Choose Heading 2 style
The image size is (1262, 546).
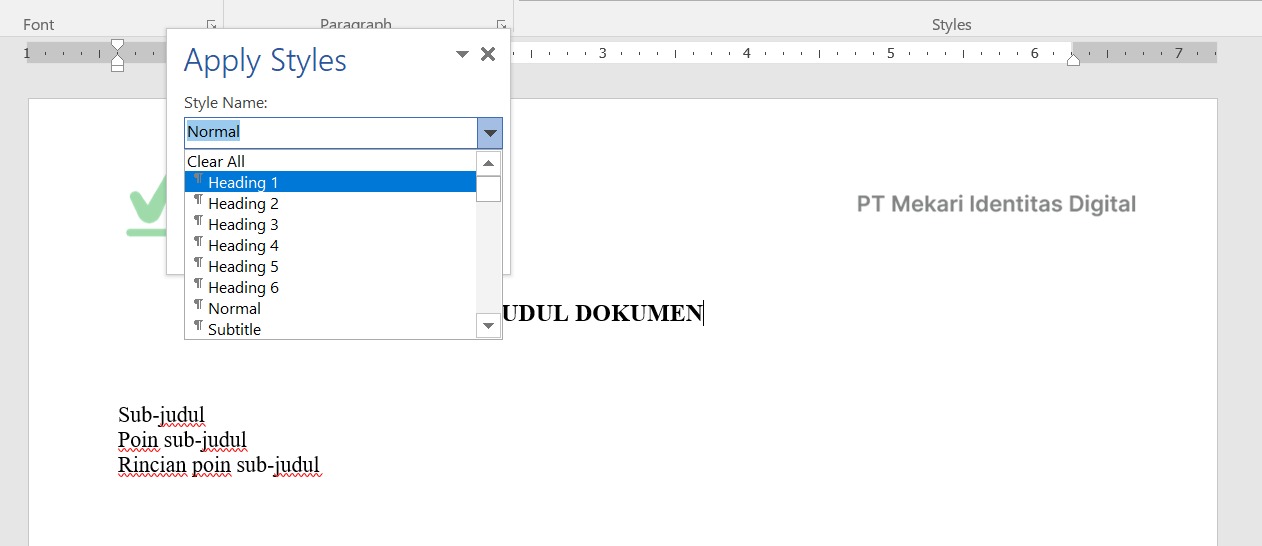coord(330,203)
